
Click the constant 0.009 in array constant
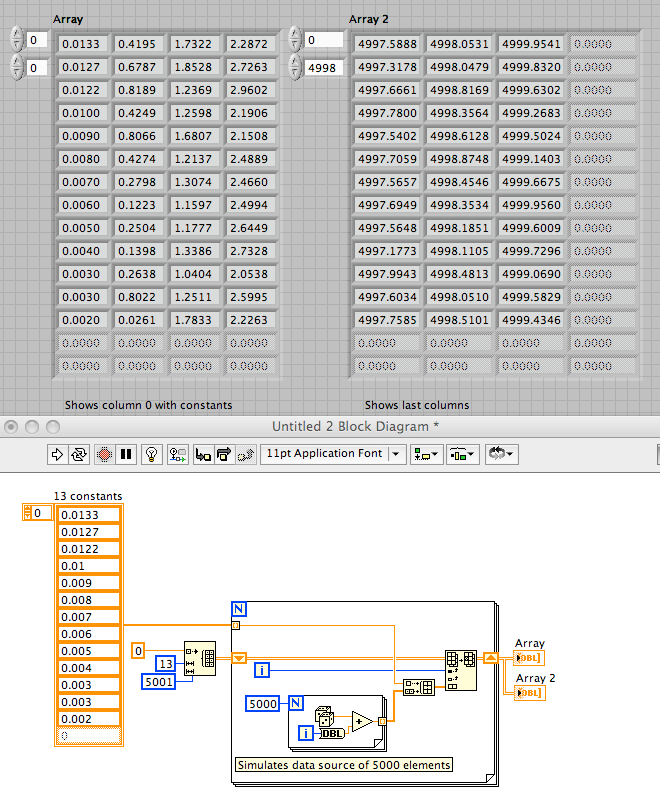point(89,583)
